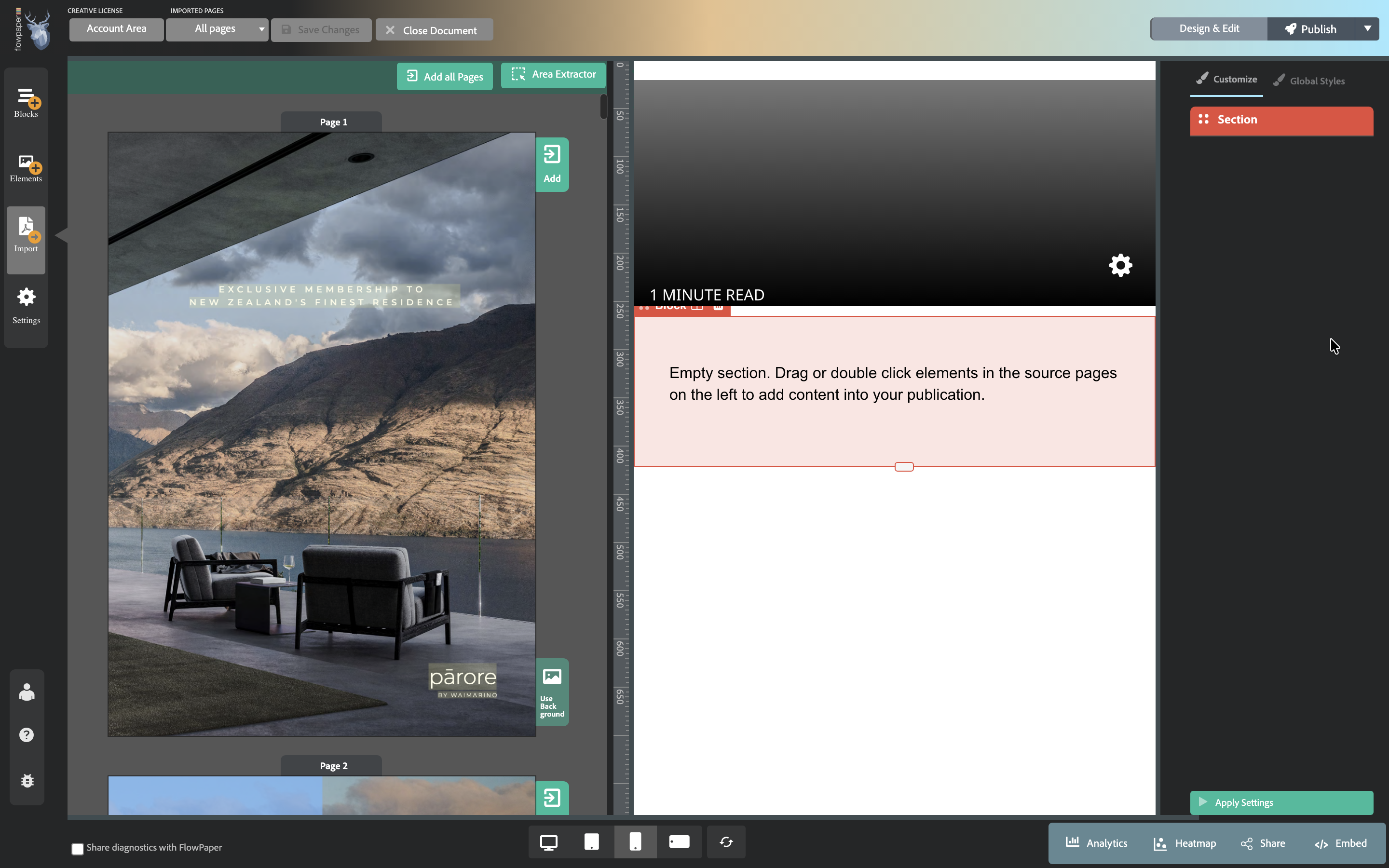Open the Publish dropdown arrow

(x=1367, y=29)
